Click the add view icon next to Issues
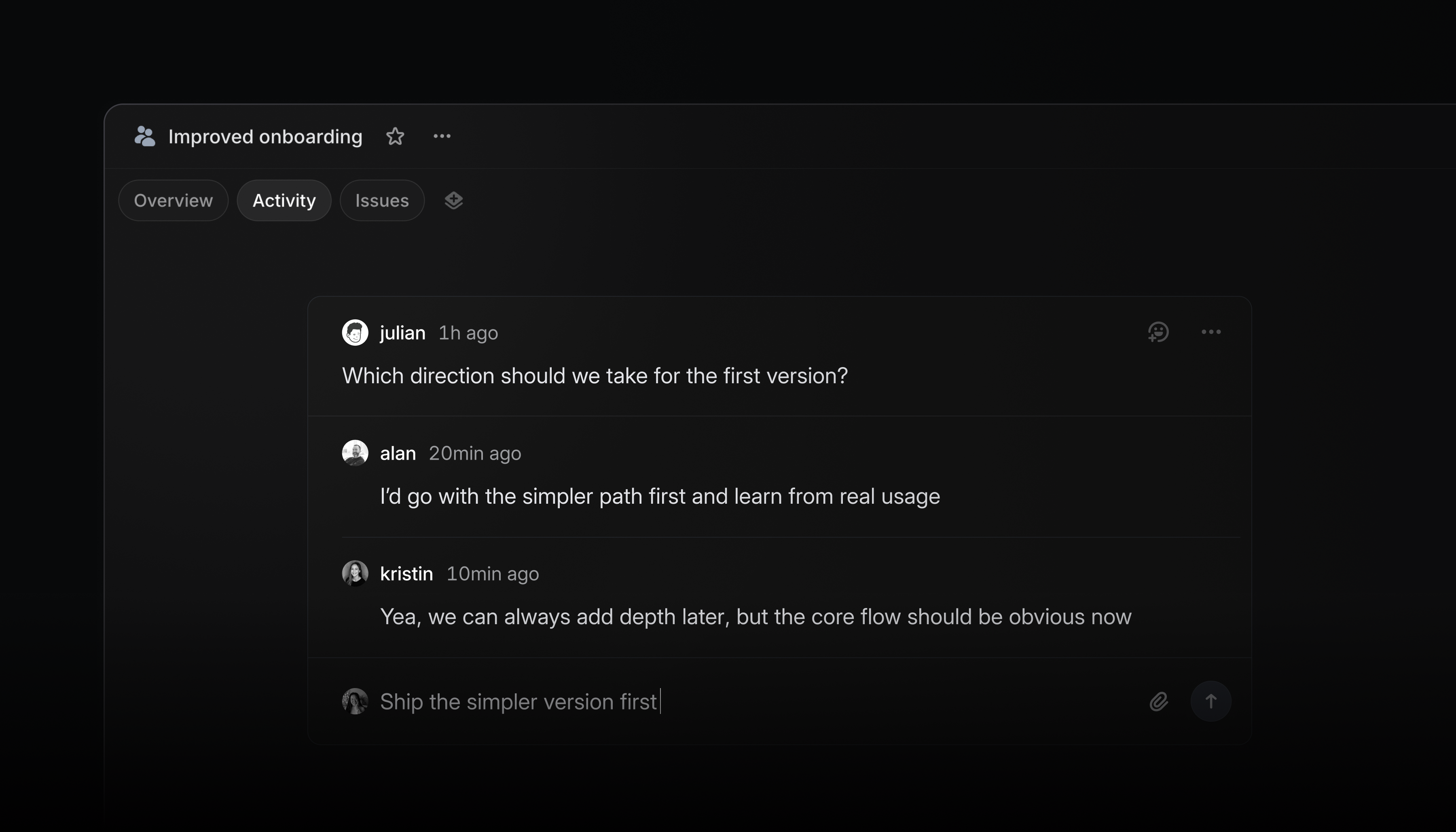This screenshot has width=1456, height=832. (453, 200)
